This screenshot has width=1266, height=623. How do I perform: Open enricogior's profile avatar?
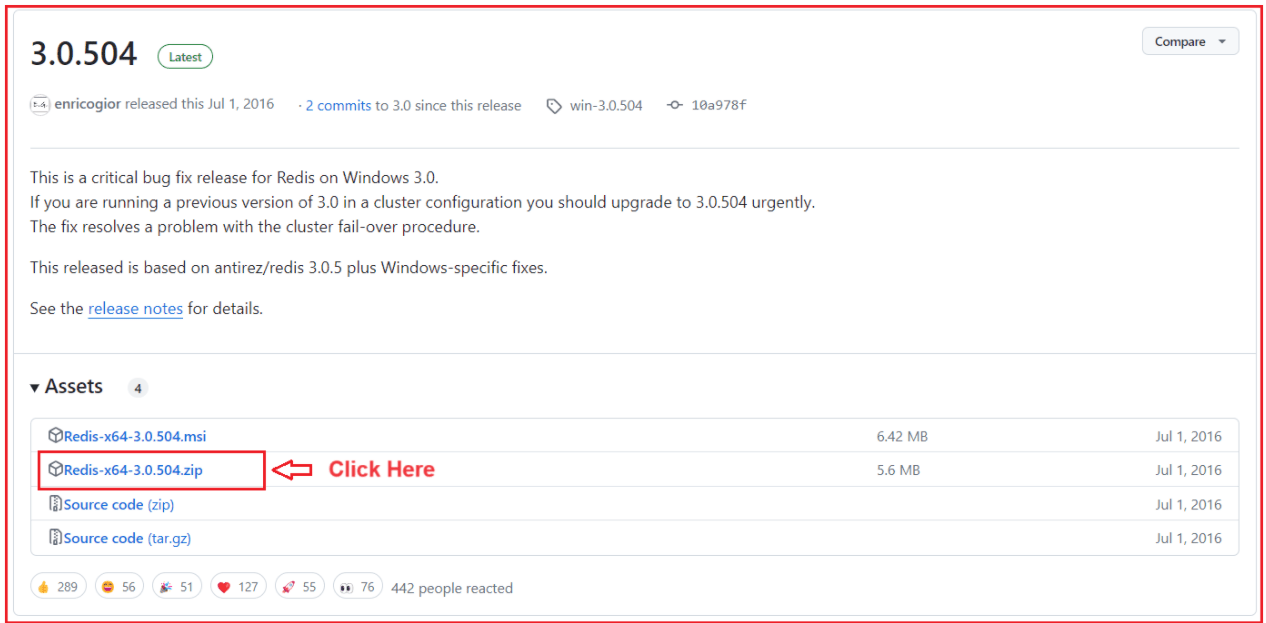[40, 104]
